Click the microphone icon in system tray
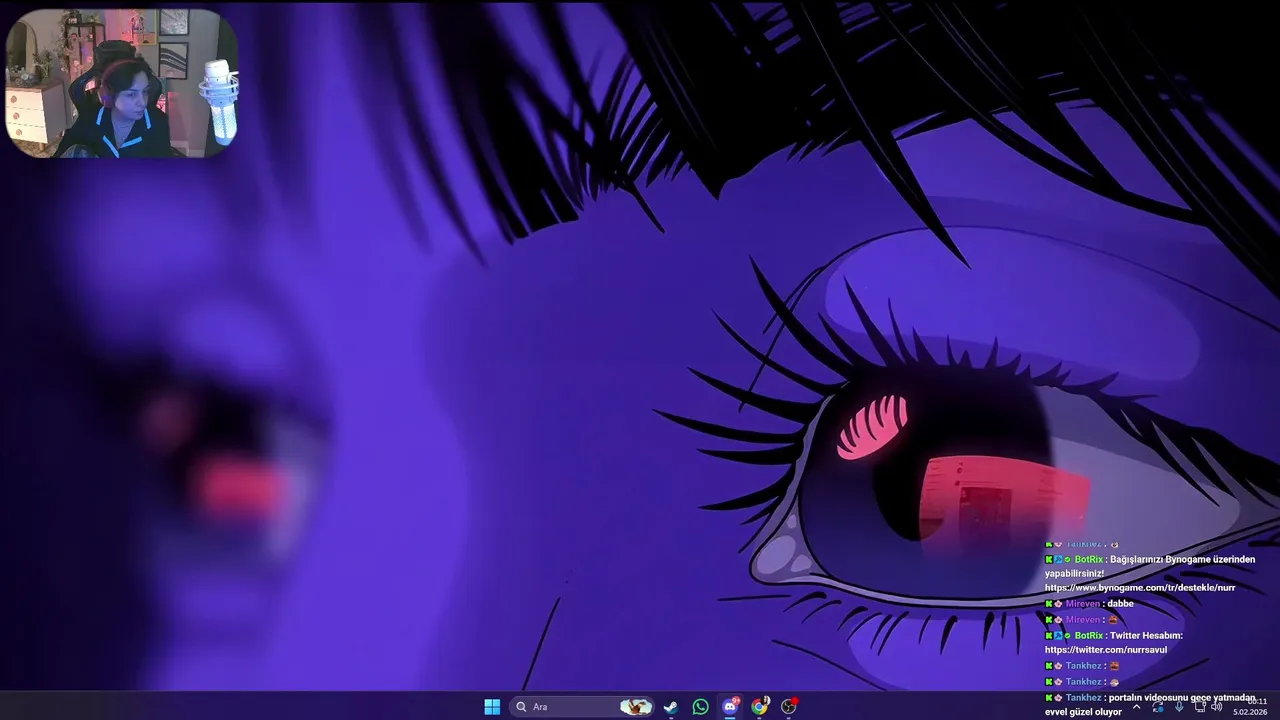 click(x=1179, y=707)
